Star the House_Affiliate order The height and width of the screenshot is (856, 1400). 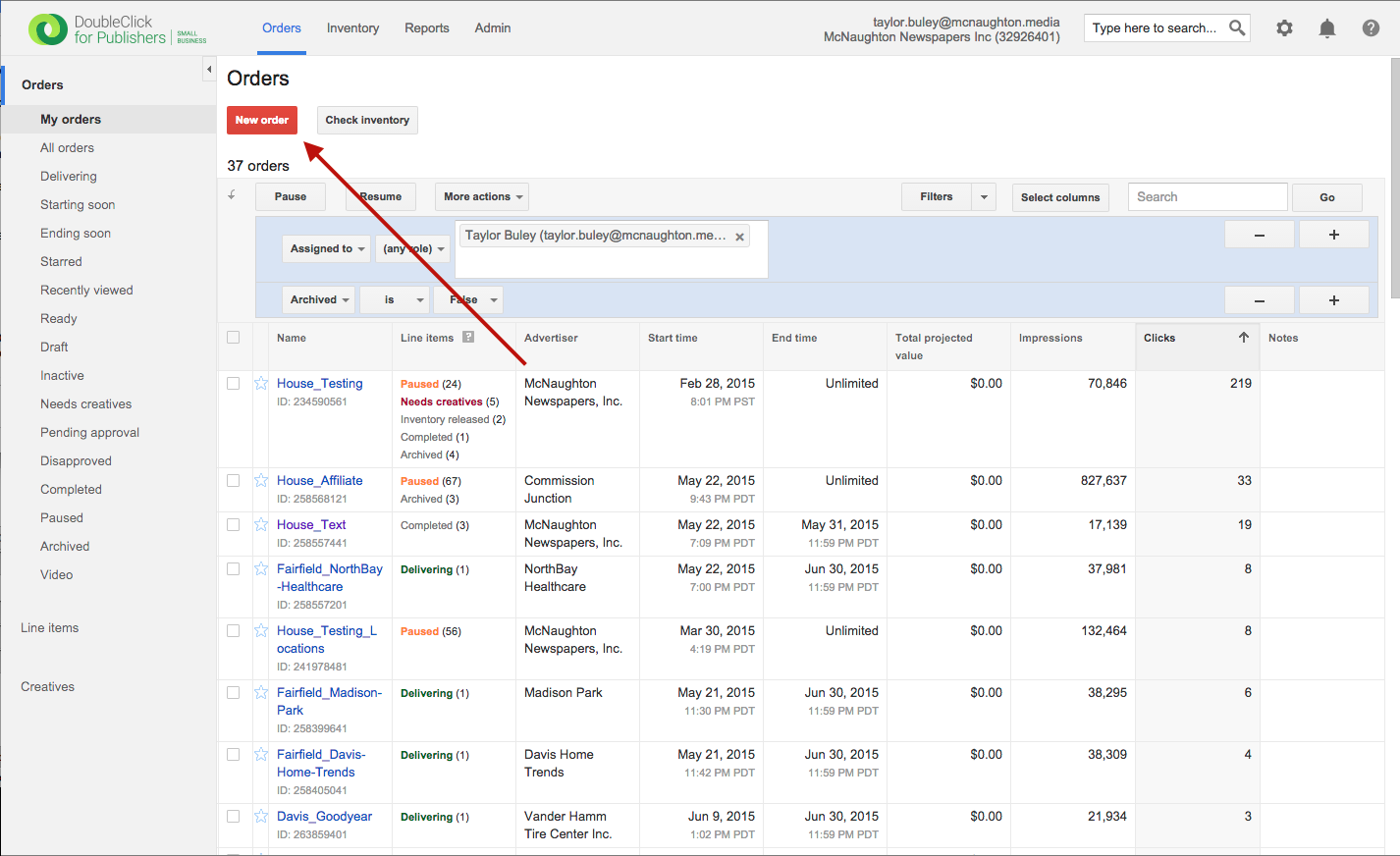[261, 481]
